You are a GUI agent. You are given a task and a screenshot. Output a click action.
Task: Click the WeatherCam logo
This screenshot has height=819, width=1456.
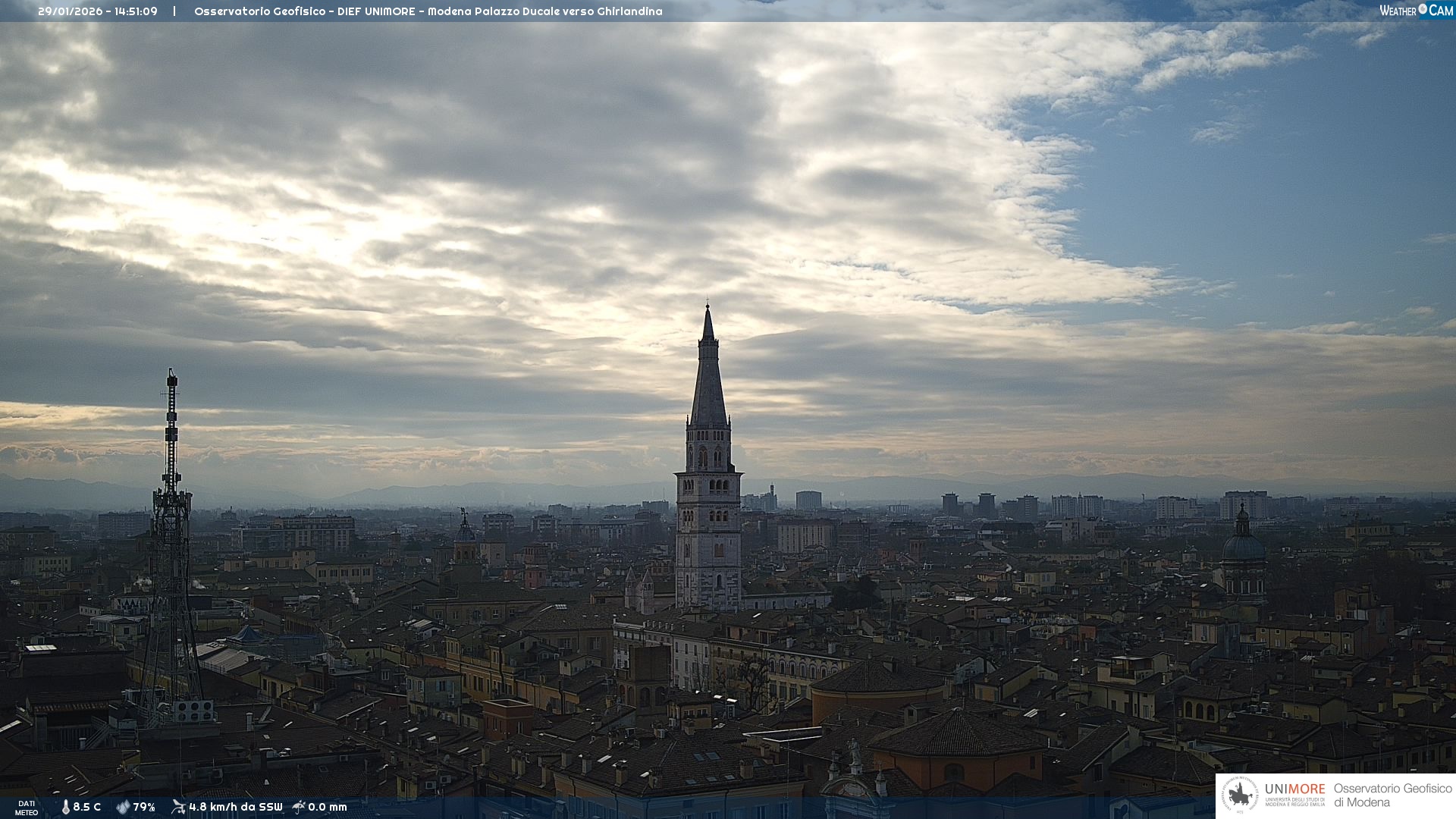click(1416, 11)
